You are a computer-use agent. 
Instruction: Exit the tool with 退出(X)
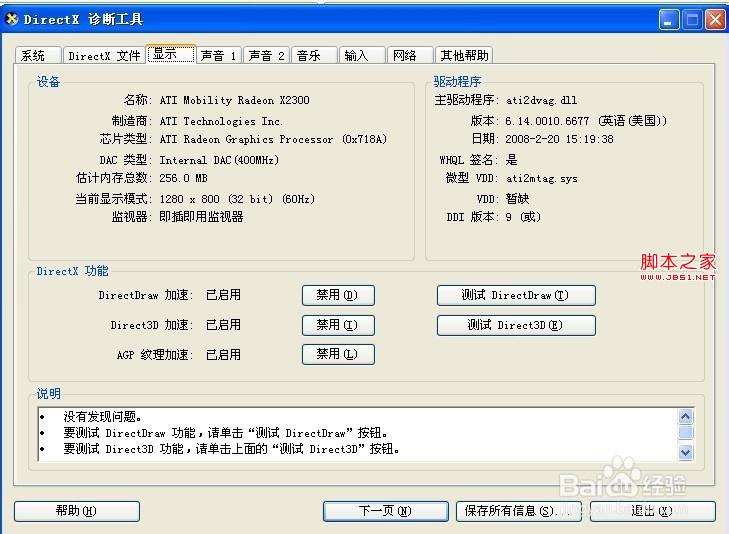click(x=652, y=511)
